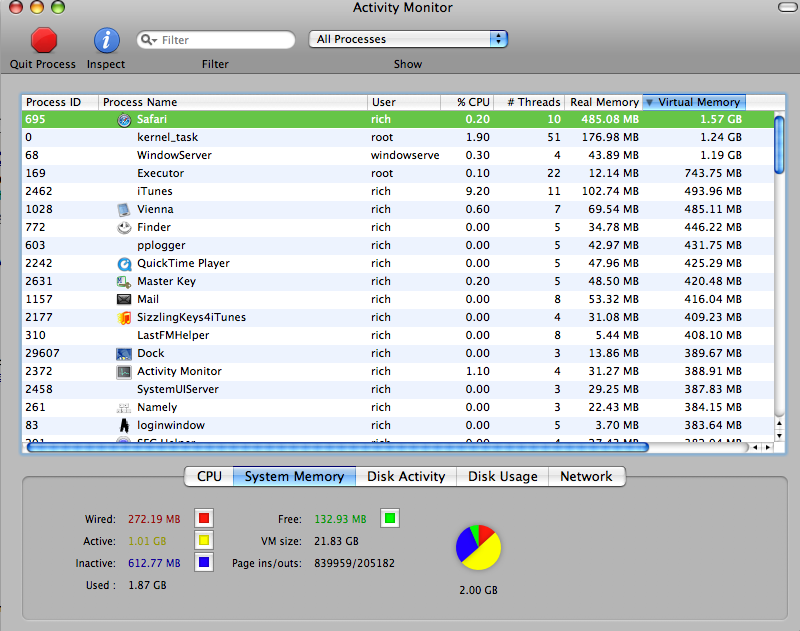
Task: Click the QuickTime Player icon
Action: tap(124, 264)
